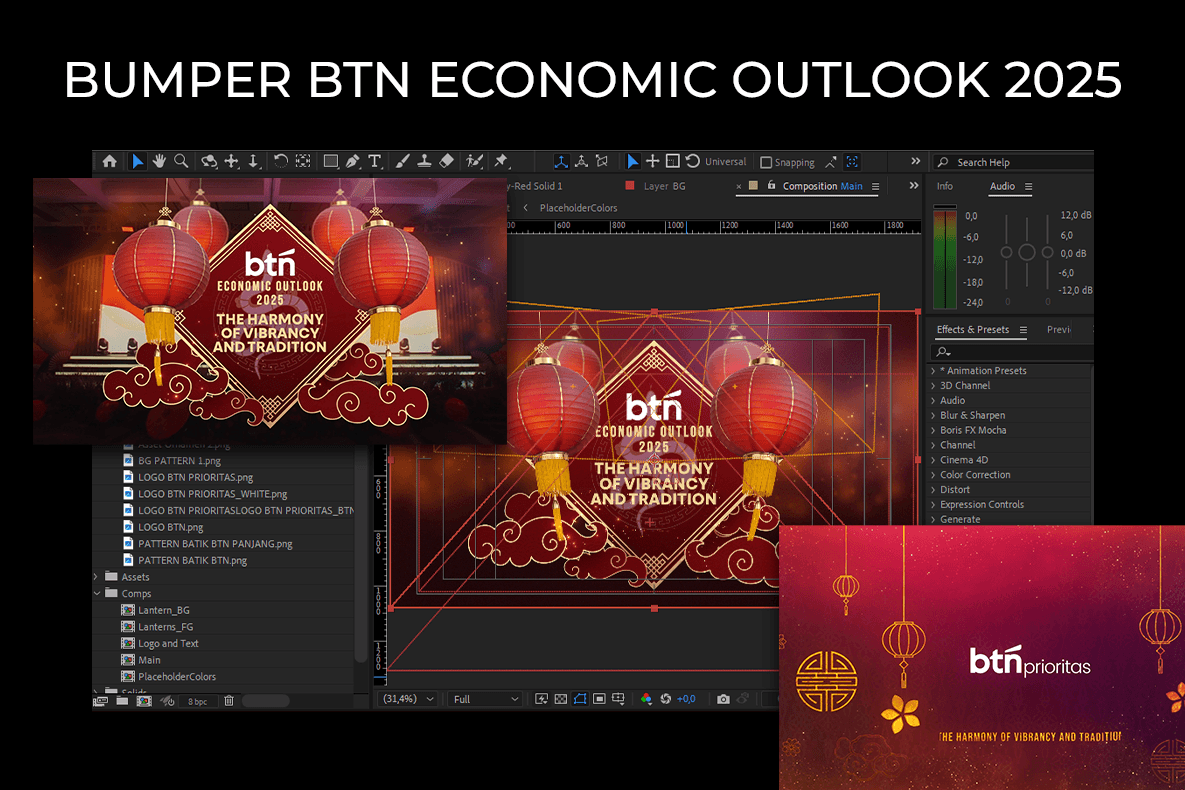Toggle Region of Interest
This screenshot has width=1185, height=790.
coord(599,699)
